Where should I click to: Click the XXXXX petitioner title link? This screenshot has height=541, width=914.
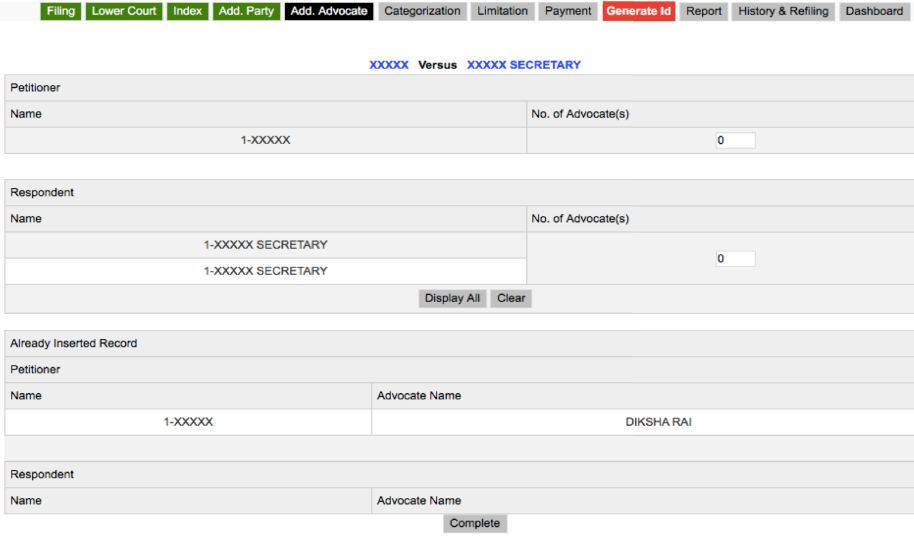point(389,65)
